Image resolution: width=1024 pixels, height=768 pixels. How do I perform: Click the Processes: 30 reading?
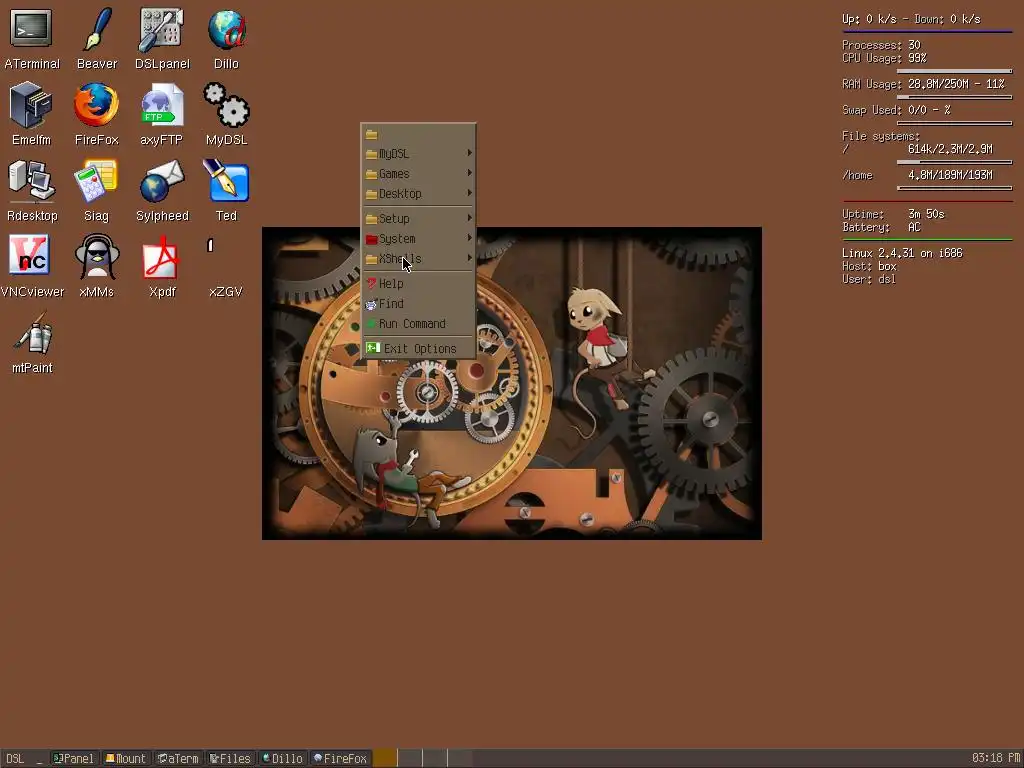click(881, 45)
